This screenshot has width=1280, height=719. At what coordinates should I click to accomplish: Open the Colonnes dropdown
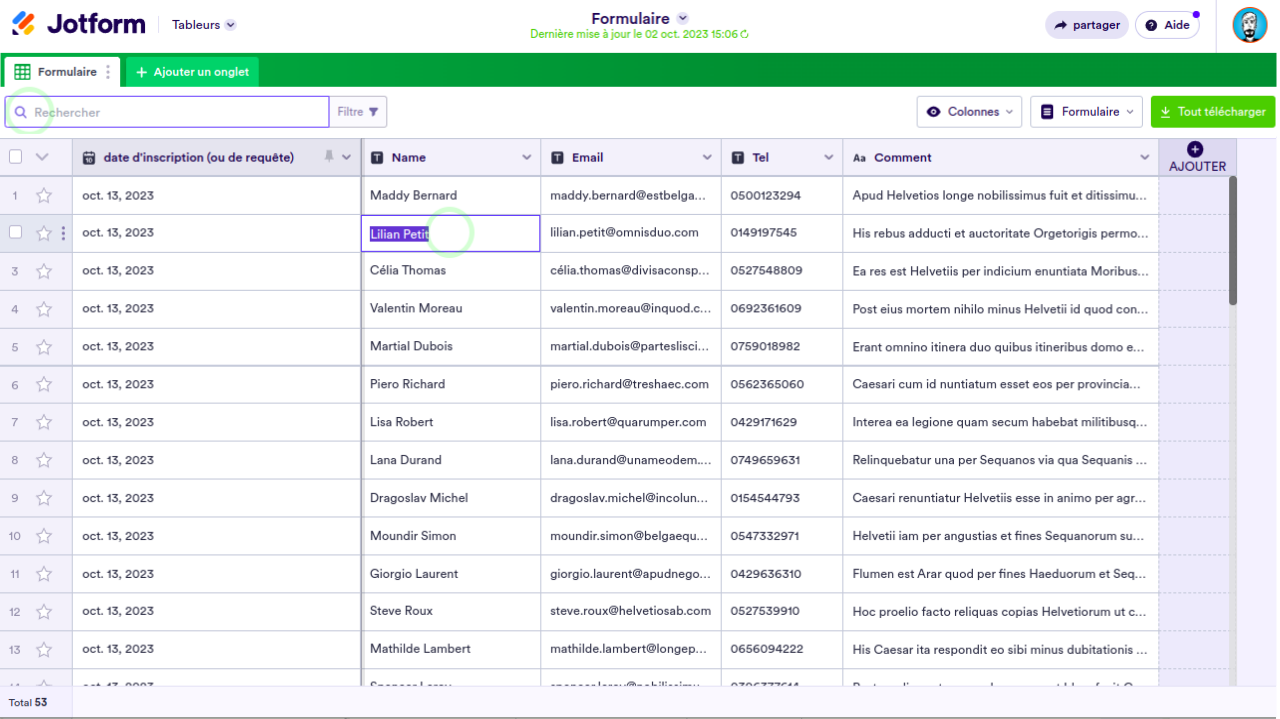[969, 112]
